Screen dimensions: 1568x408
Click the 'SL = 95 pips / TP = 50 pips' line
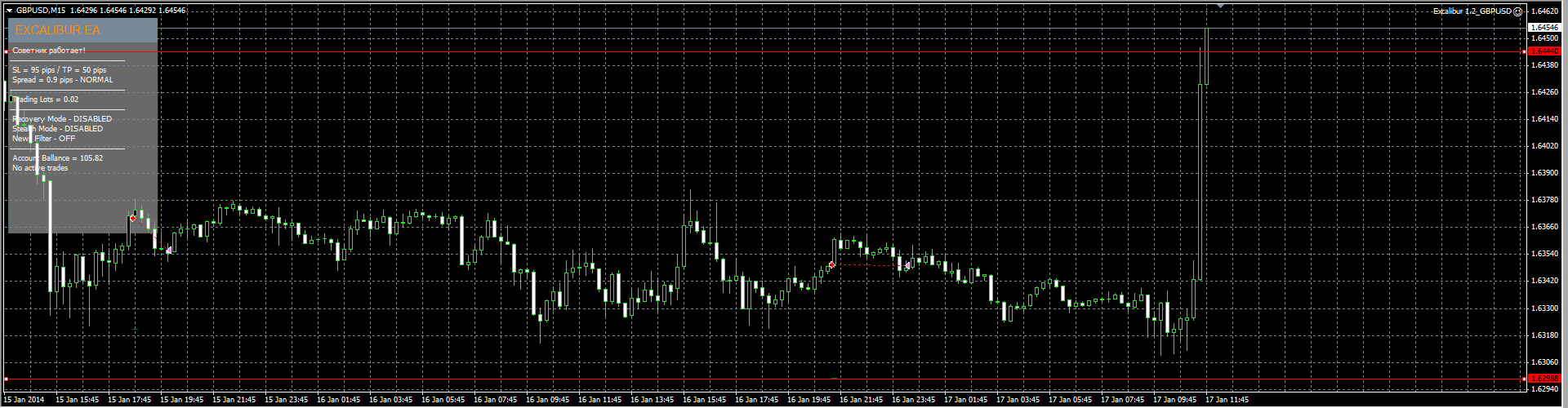(x=60, y=70)
